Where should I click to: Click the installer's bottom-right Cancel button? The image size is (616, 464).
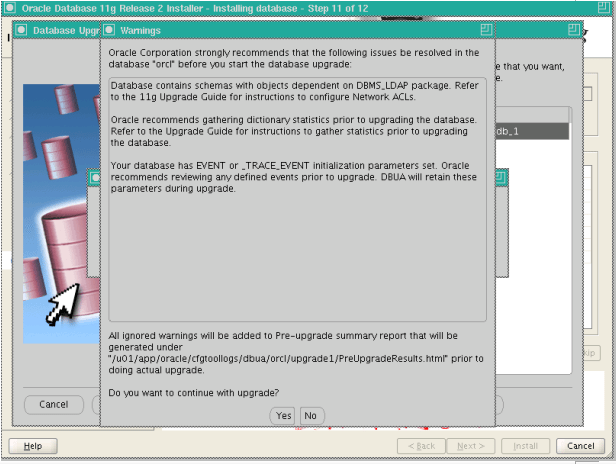[580, 446]
